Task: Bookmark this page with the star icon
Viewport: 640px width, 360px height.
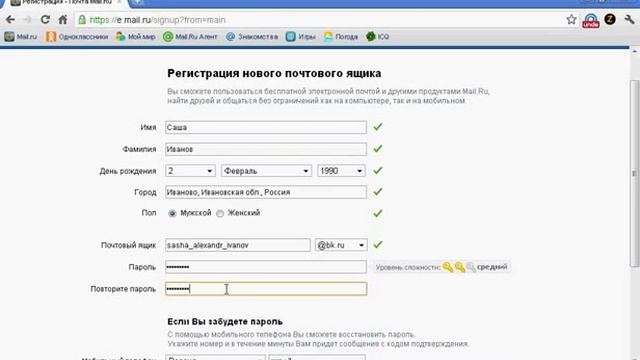Action: (x=571, y=19)
